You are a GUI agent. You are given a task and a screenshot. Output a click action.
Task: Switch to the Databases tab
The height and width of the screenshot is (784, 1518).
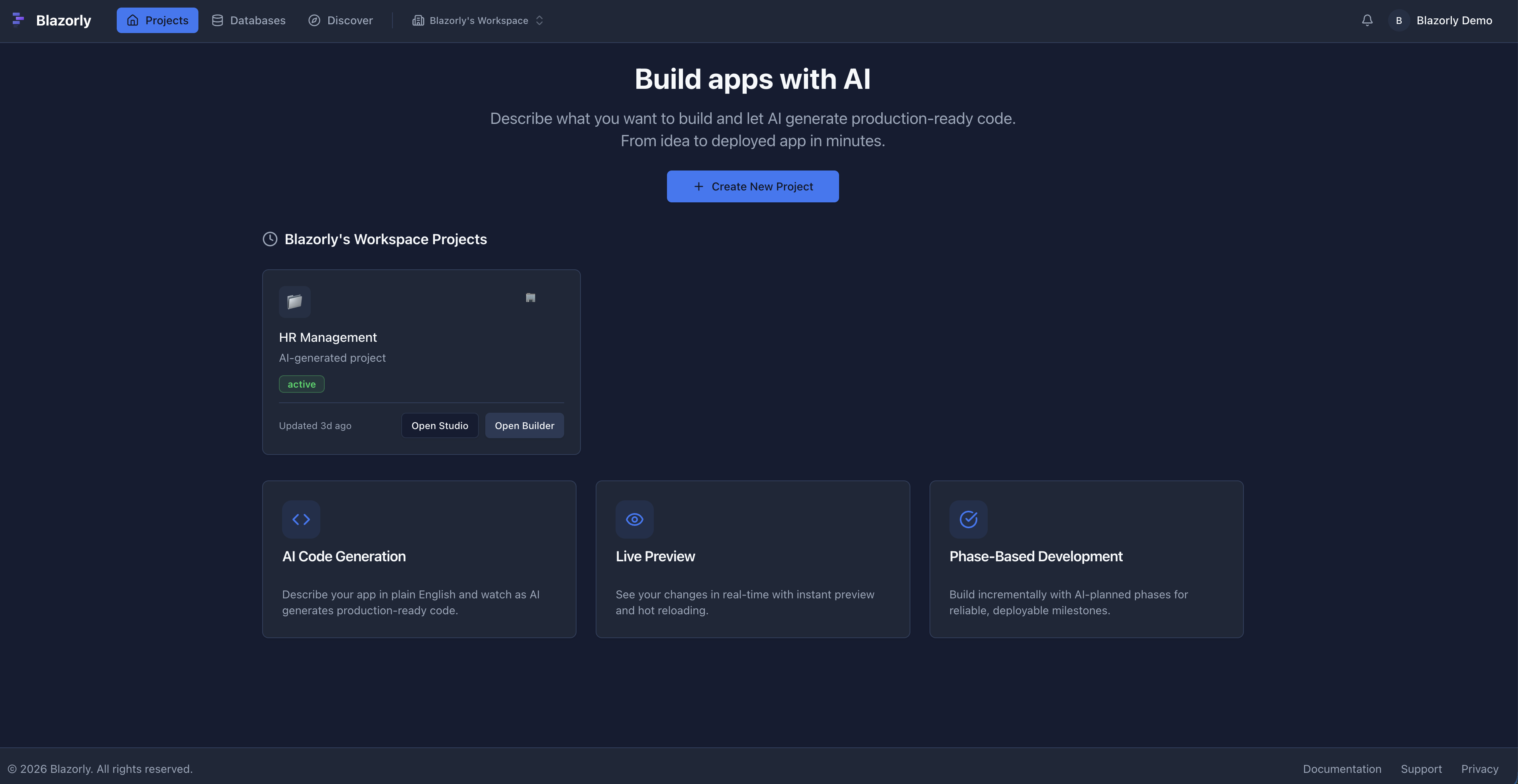(249, 21)
